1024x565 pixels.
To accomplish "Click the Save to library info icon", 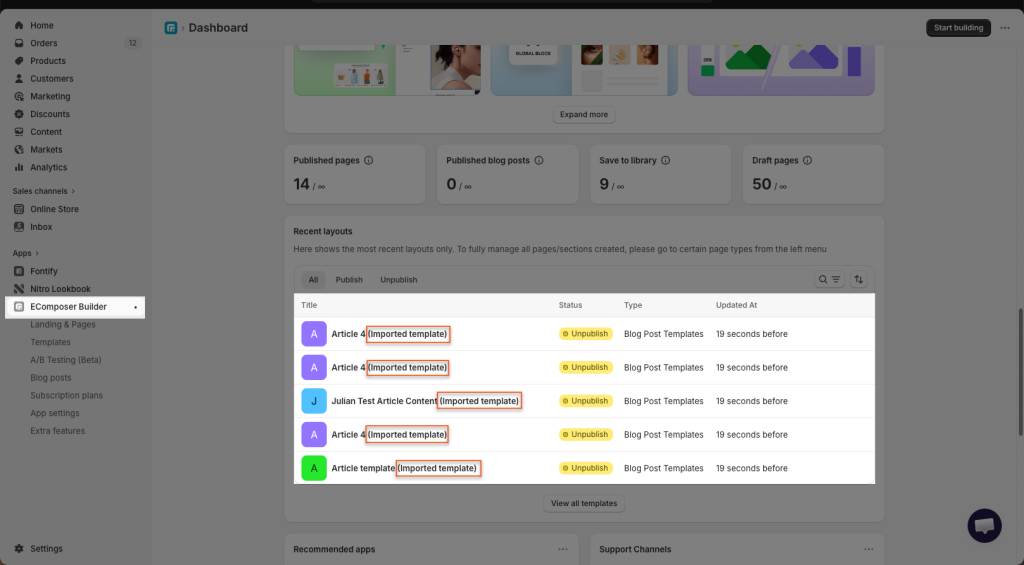I will [665, 160].
